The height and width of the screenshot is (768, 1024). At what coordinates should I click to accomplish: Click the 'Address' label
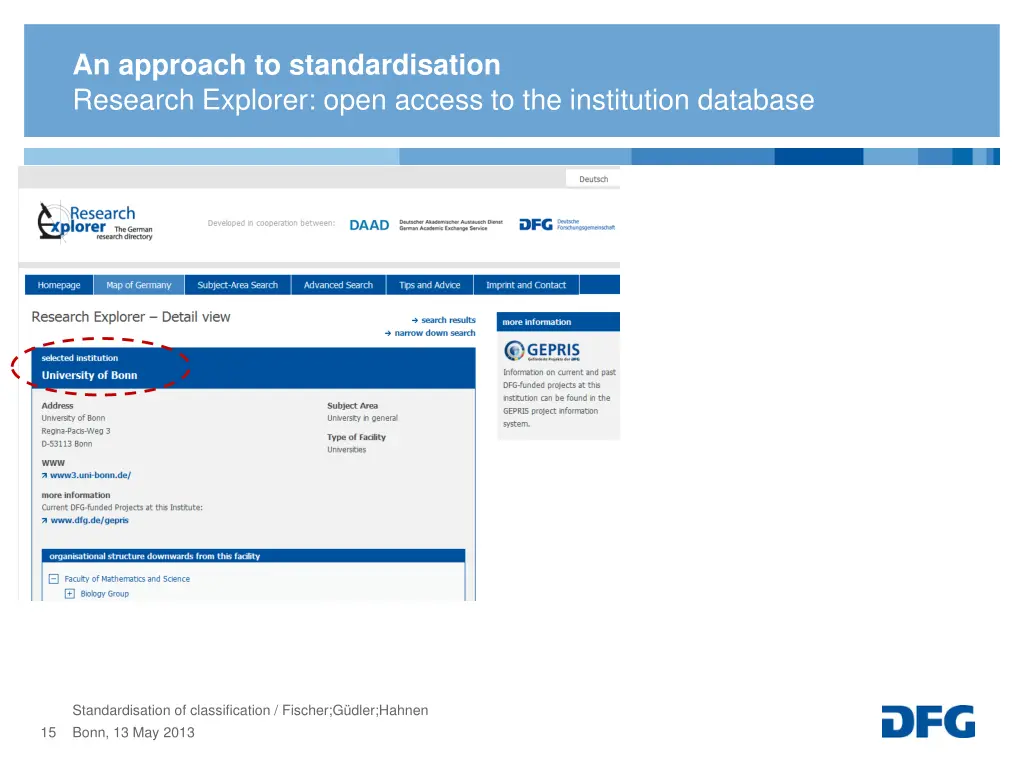coord(57,406)
